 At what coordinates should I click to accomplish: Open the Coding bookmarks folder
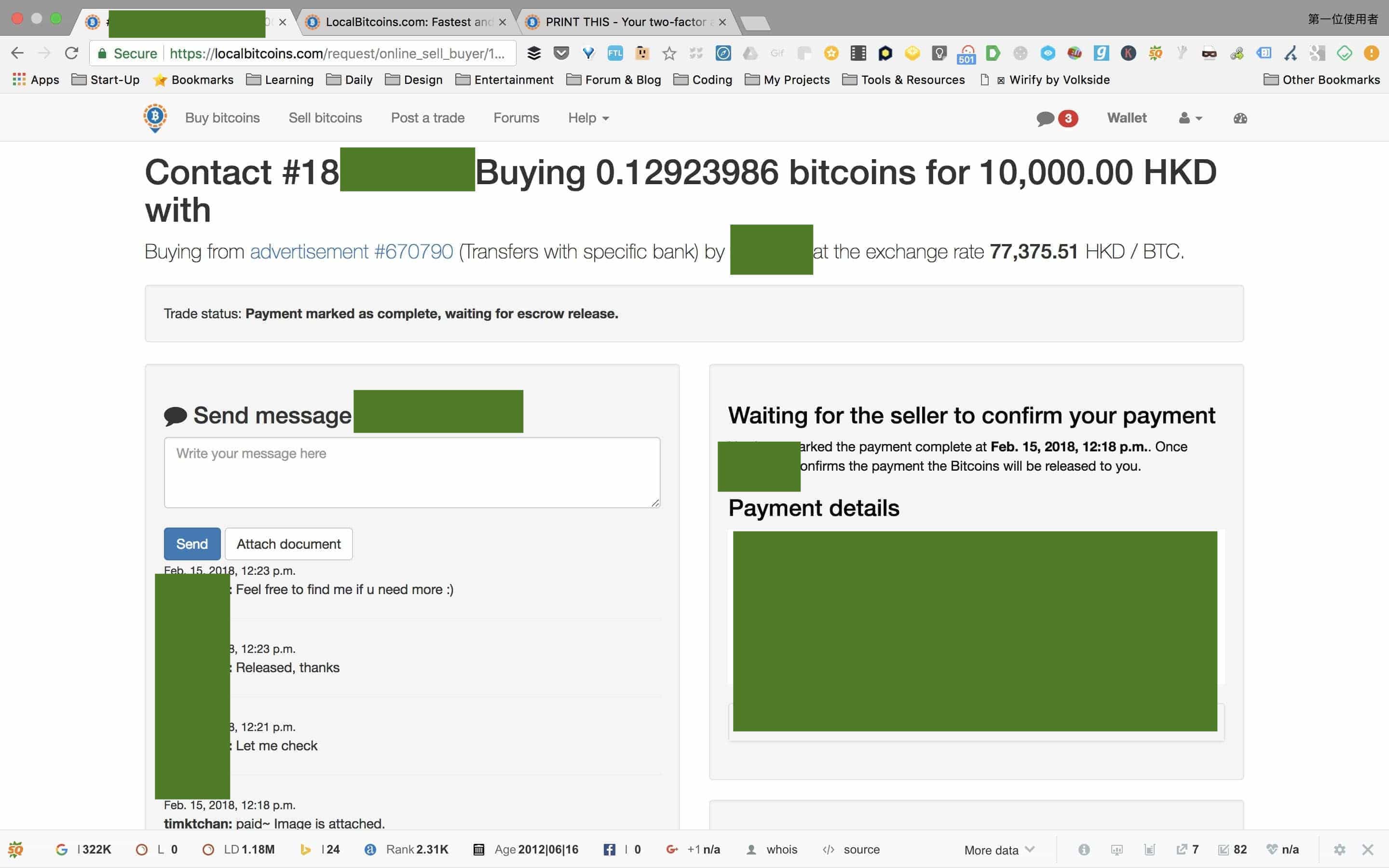[x=703, y=80]
